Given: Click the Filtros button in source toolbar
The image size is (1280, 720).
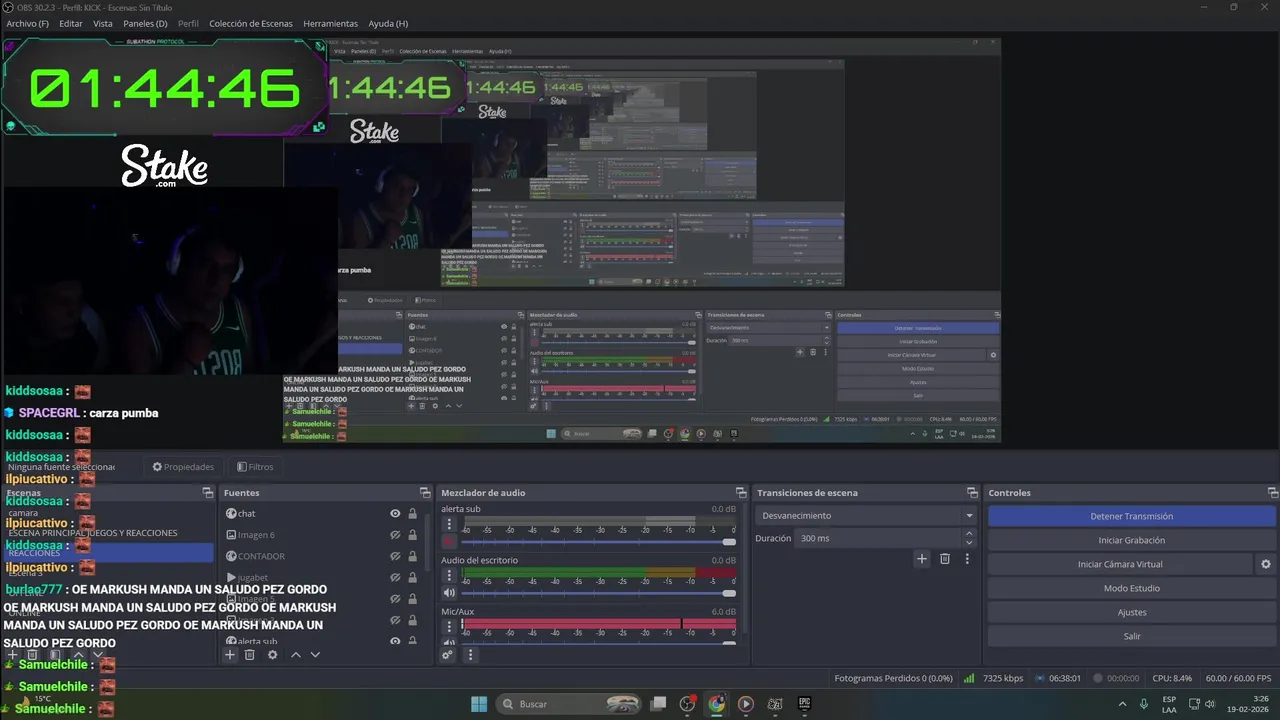Looking at the screenshot, I should 255,467.
